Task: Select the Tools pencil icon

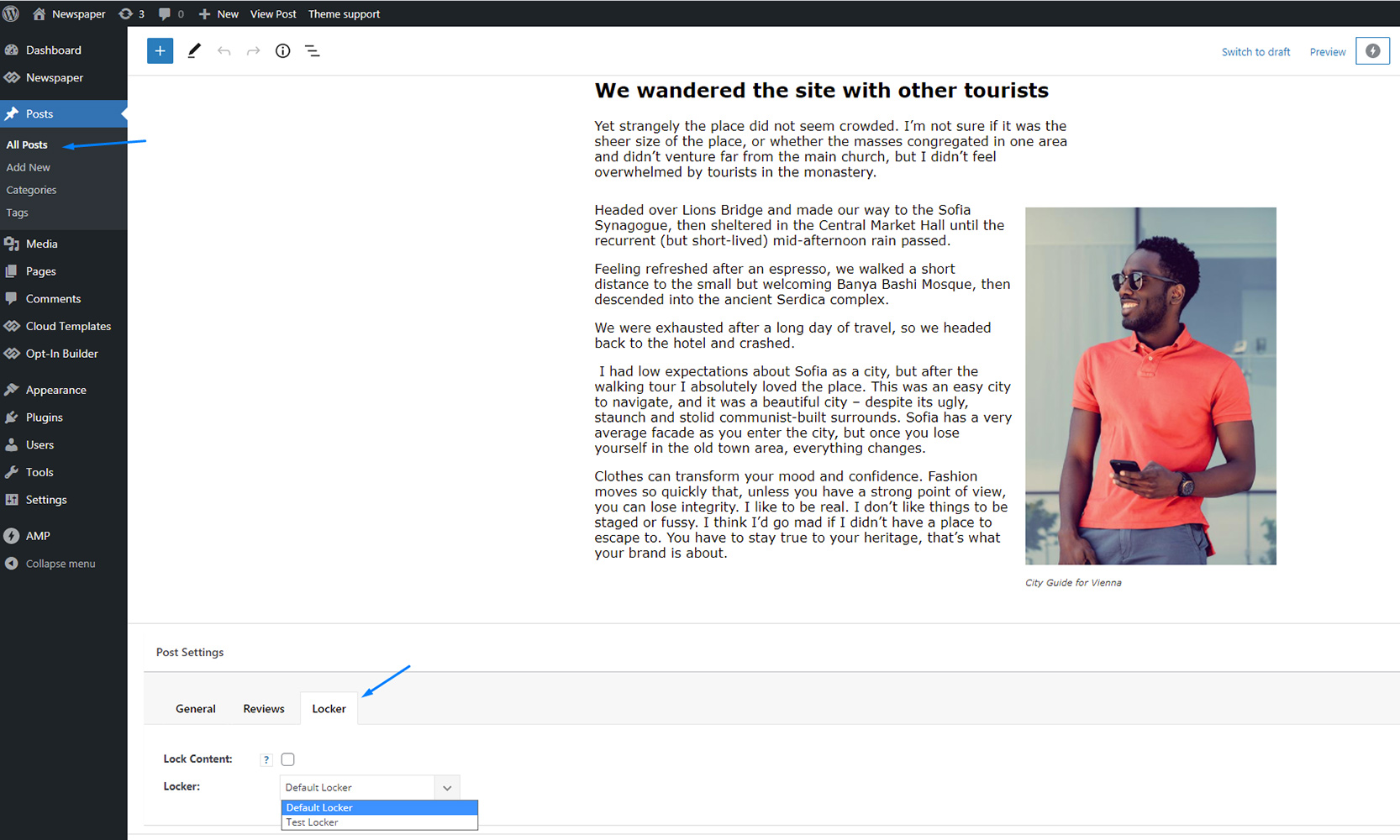Action: click(194, 51)
